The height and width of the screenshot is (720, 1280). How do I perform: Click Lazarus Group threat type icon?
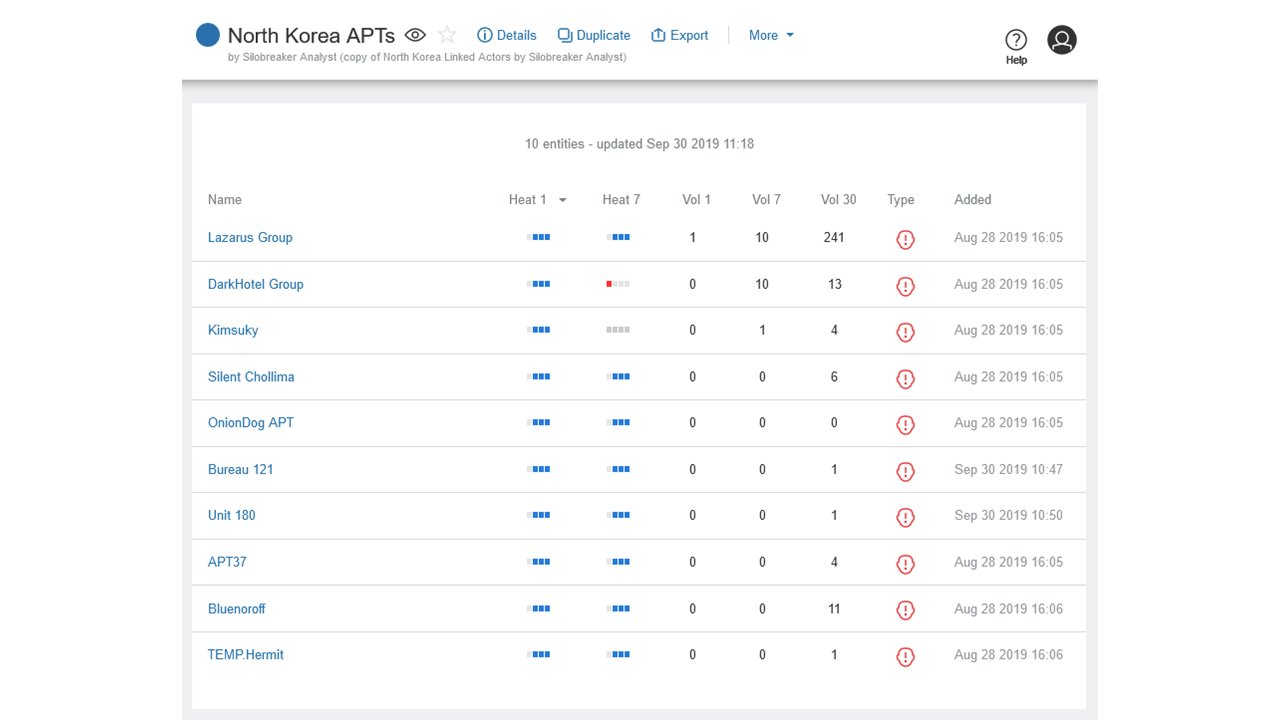coord(905,240)
